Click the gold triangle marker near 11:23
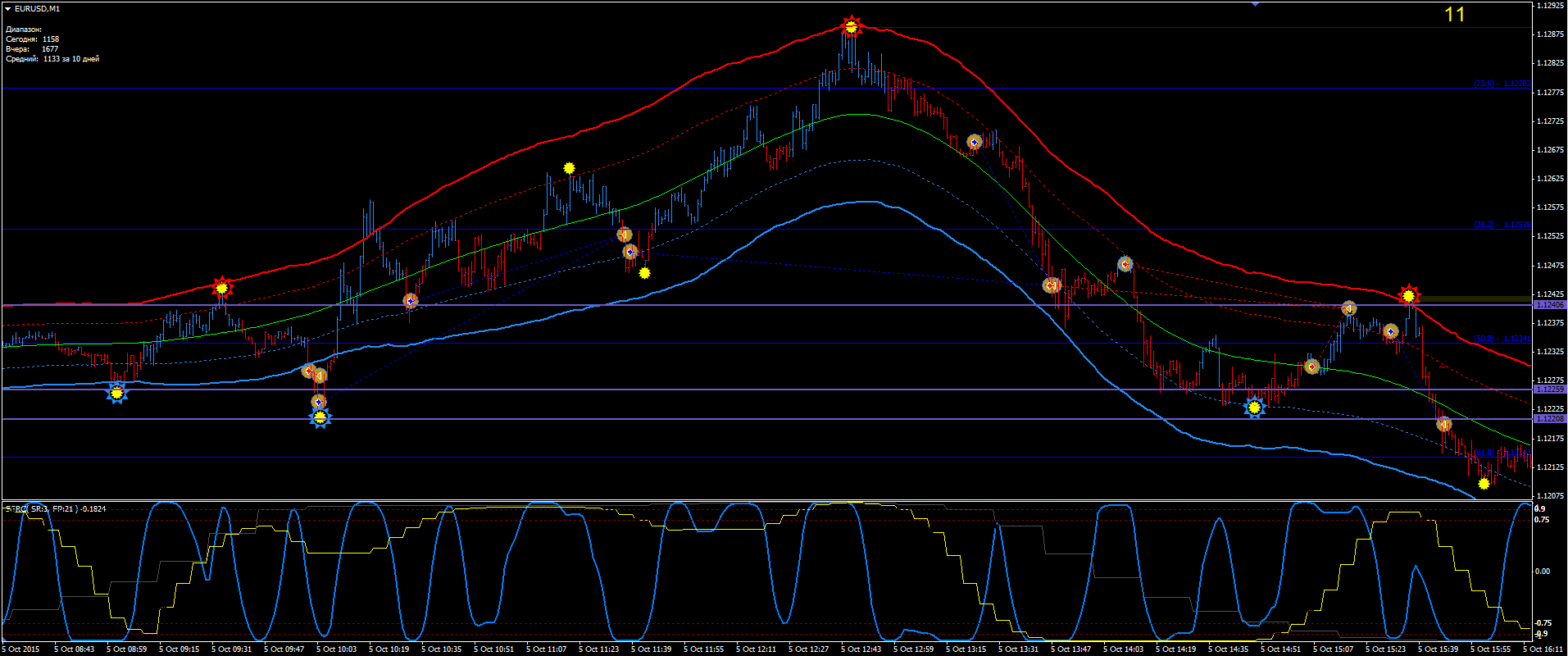1568x656 pixels. tap(625, 235)
